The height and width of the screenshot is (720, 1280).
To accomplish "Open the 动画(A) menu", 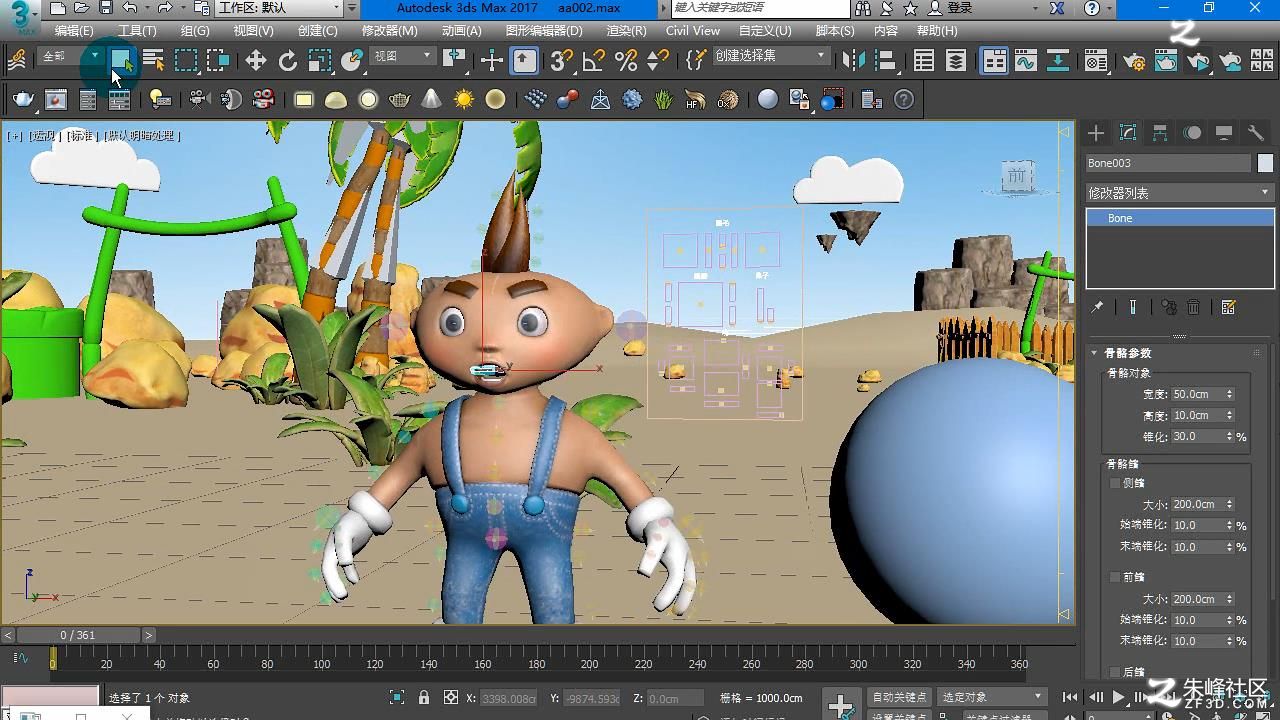I will 461,31.
